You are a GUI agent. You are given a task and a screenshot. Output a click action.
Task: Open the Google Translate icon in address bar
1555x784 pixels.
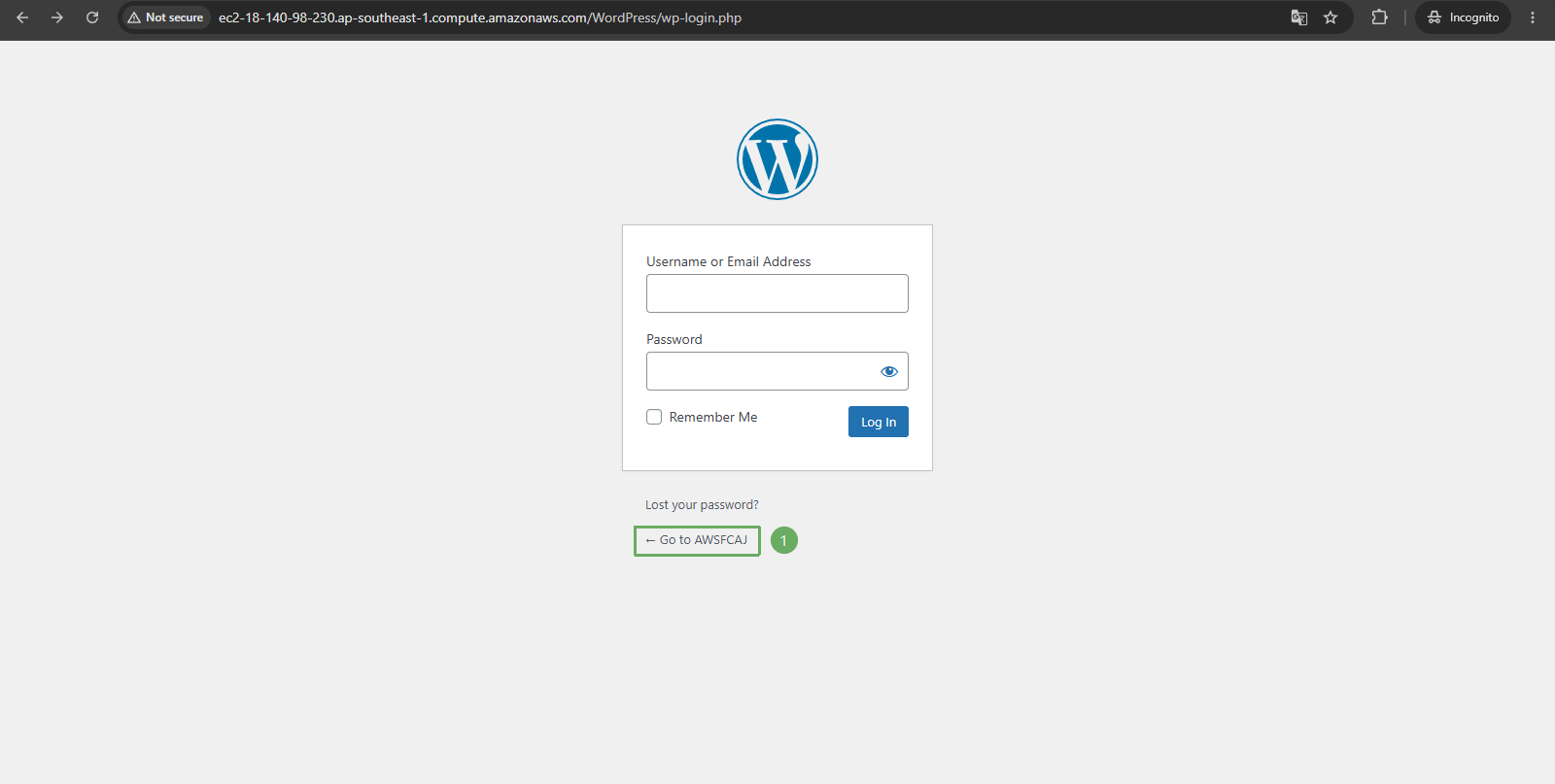(x=1299, y=17)
